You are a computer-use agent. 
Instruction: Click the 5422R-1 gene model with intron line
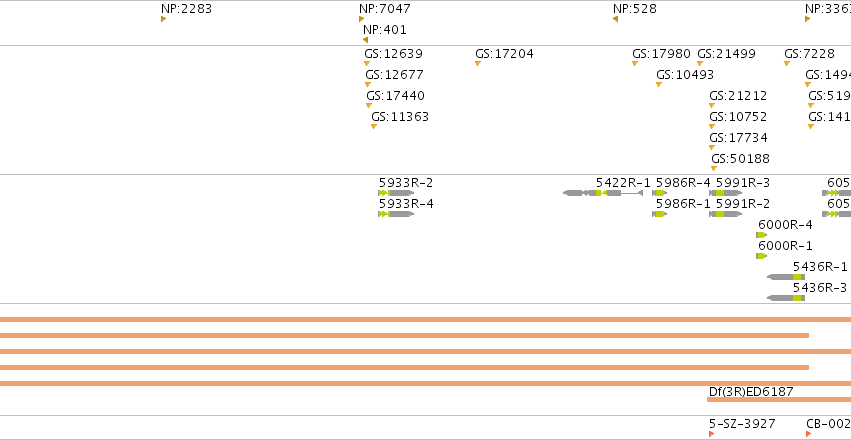(603, 193)
